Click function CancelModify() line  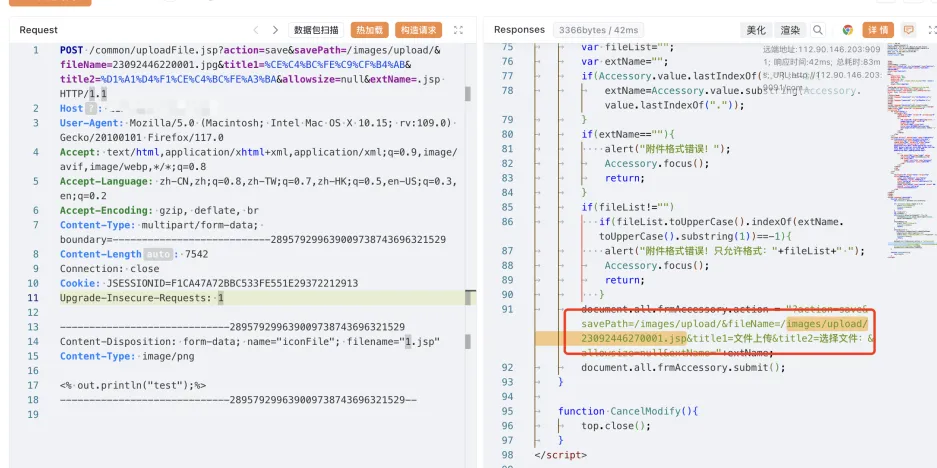pyautogui.click(x=628, y=411)
